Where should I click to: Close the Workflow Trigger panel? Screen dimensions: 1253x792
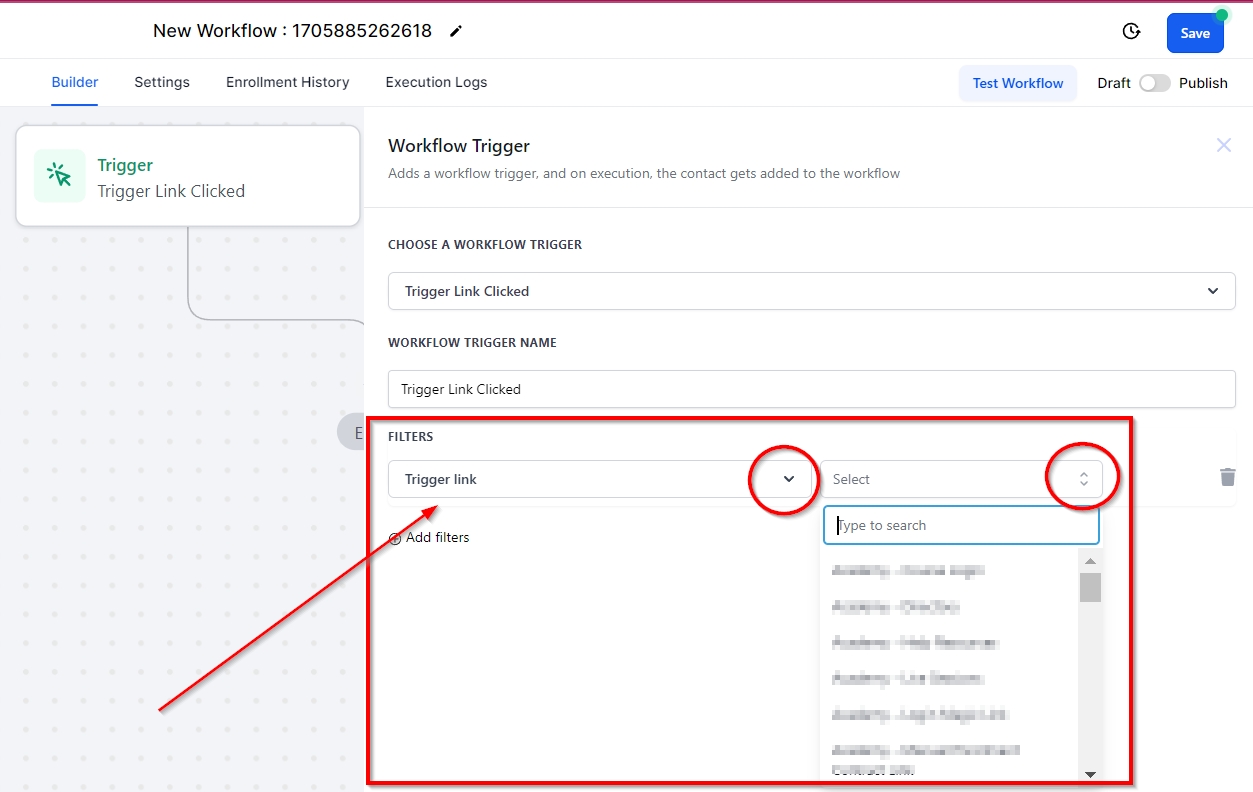pos(1223,145)
